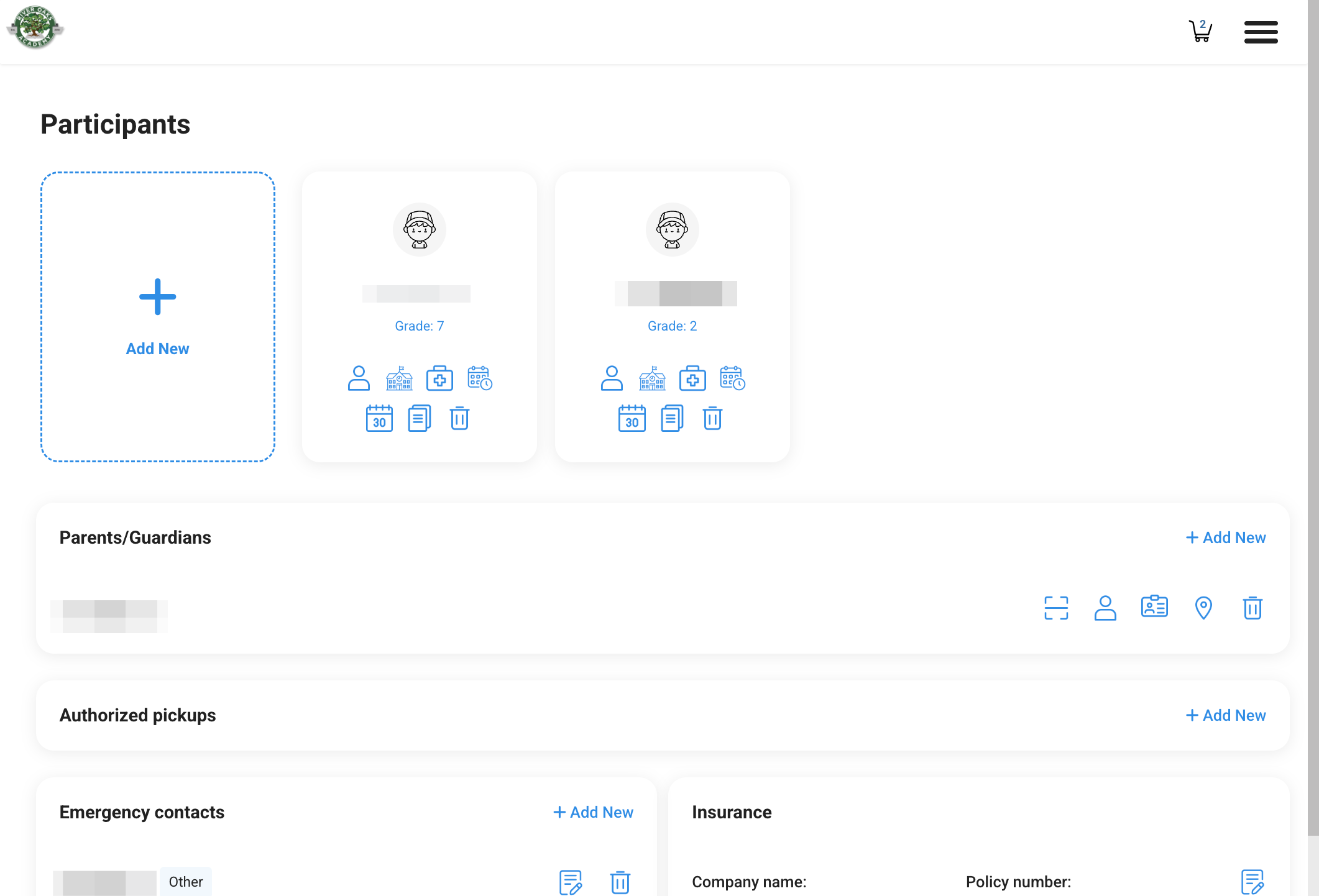Viewport: 1319px width, 896px height.
Task: Edit the emergency contact entry
Action: [571, 882]
